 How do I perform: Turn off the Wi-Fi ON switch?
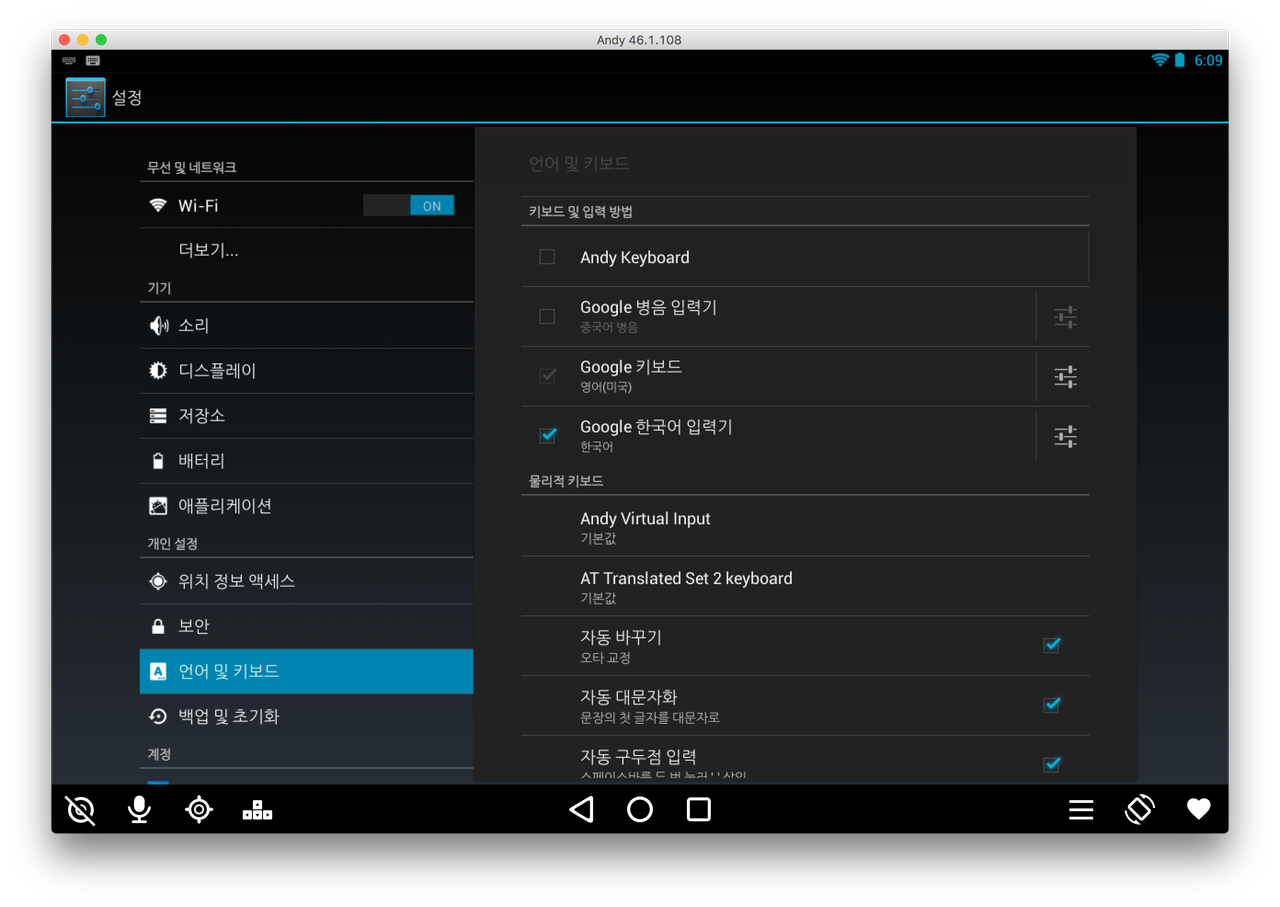click(409, 206)
